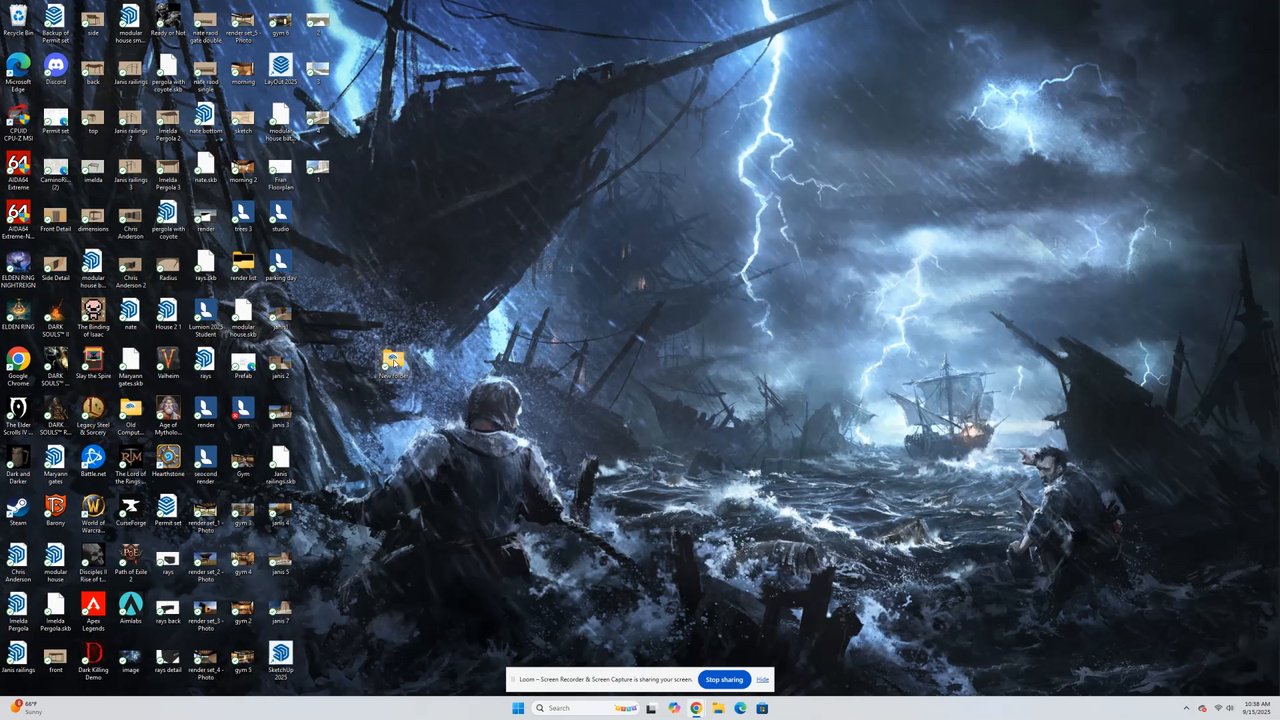The width and height of the screenshot is (1280, 720).
Task: Launch Microsoft Edge from the desktop shortcut
Action: click(x=18, y=72)
